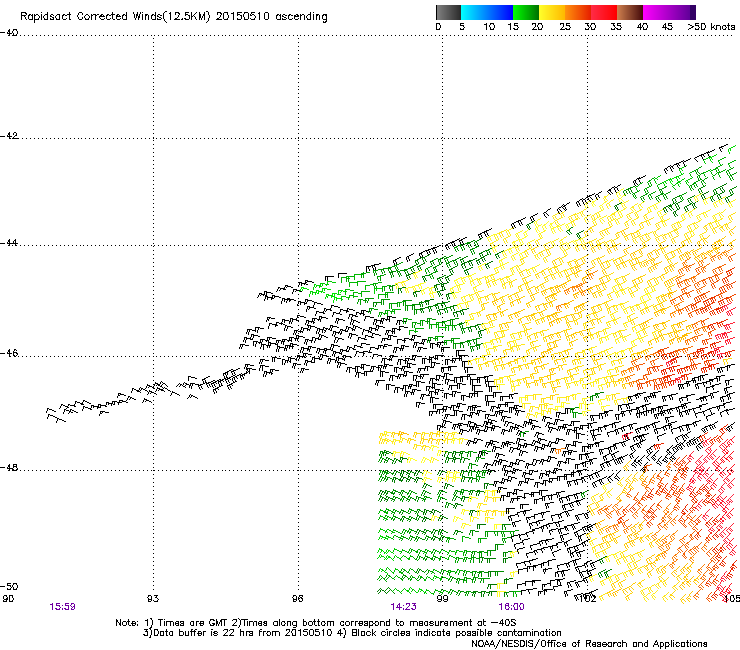Click the gray 0-5 knots legend swatch
Viewport: 740px width, 650px height.
[x=448, y=12]
